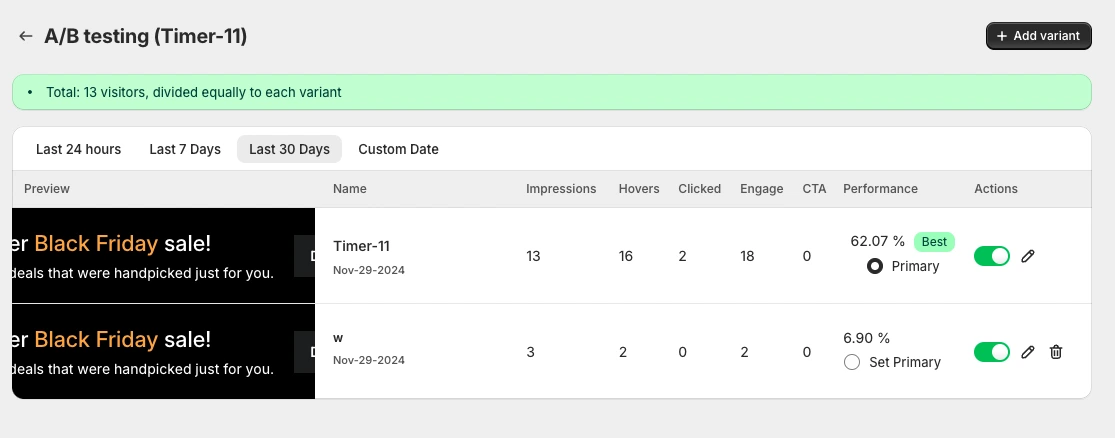
Task: Click Timer-11 impressions value 13
Action: [x=533, y=256]
